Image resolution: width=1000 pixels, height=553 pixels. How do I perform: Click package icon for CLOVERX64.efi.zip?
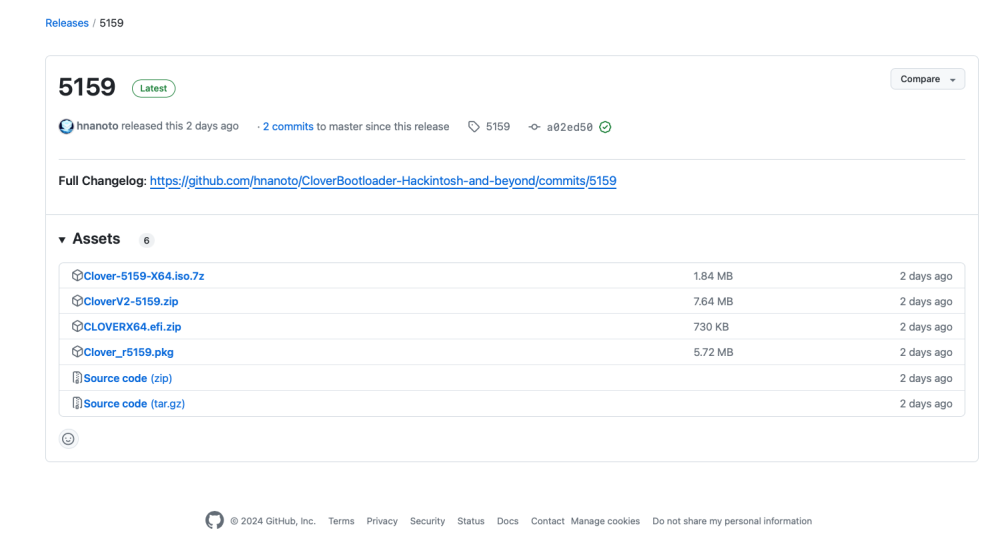77,327
